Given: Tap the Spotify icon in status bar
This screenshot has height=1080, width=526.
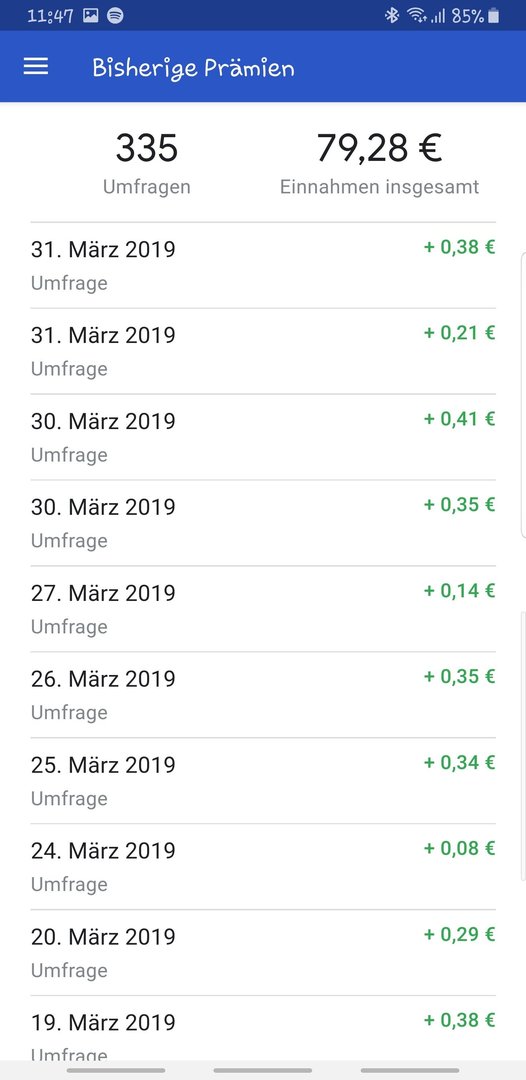Looking at the screenshot, I should 116,16.
